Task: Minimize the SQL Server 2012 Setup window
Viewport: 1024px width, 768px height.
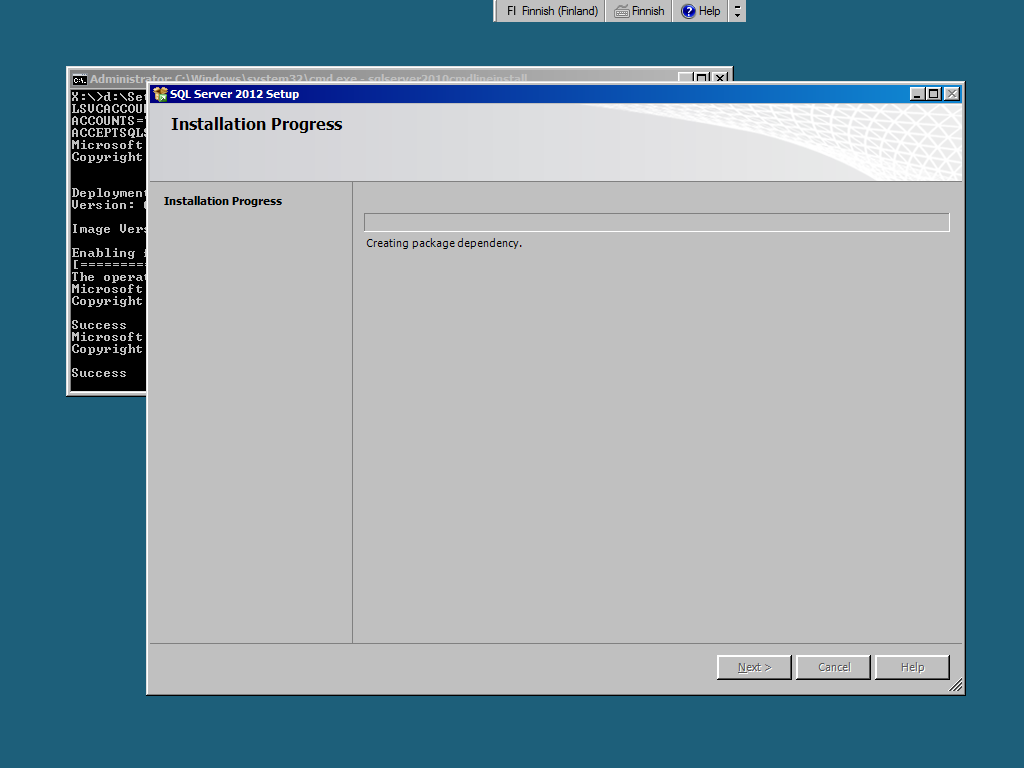Action: [917, 94]
